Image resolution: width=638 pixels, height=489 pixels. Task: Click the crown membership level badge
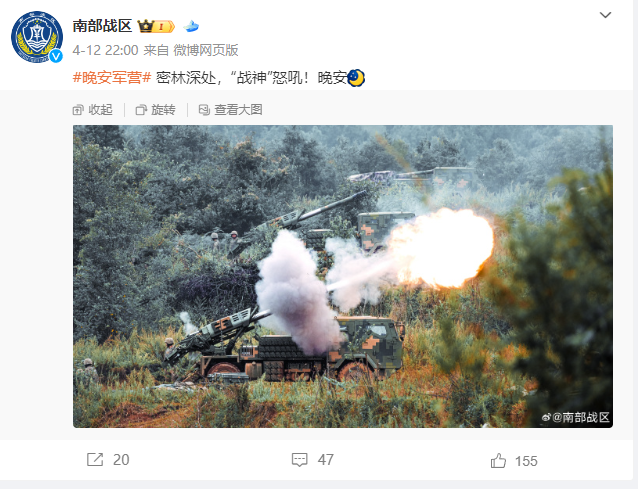tap(156, 26)
